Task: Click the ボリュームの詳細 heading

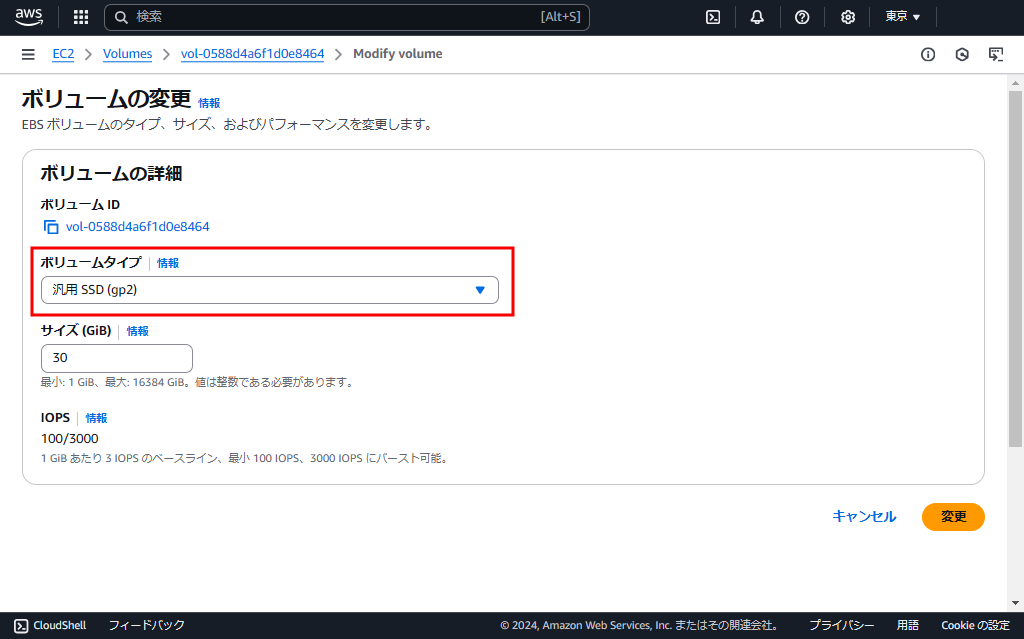Action: [111, 174]
